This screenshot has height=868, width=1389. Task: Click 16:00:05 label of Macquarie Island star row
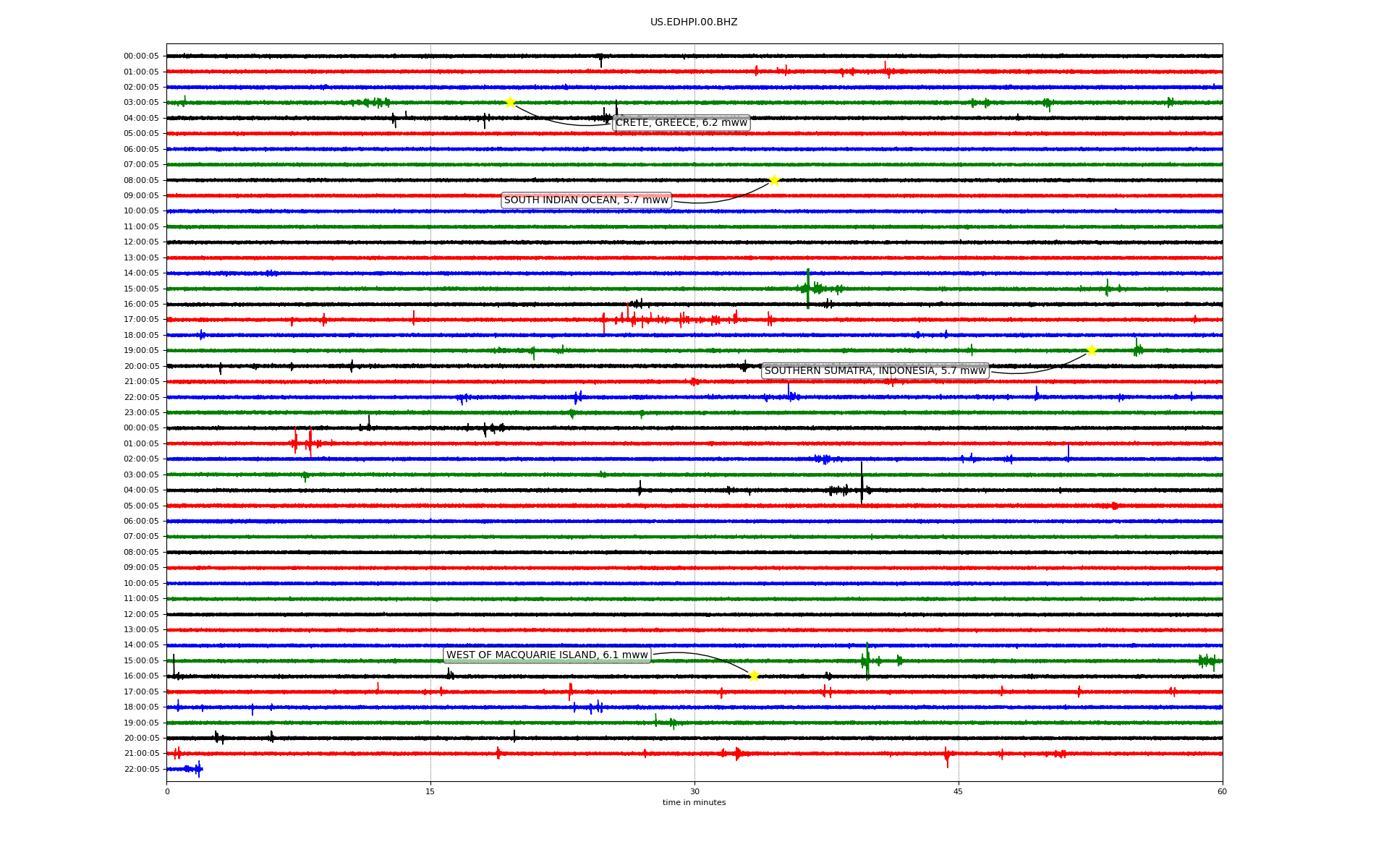[x=141, y=676]
